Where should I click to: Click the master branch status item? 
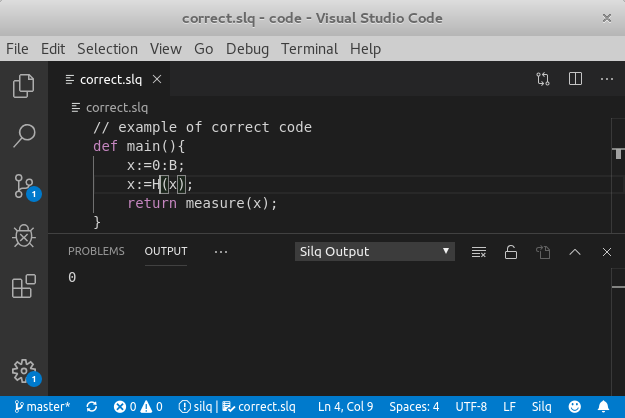pos(40,407)
